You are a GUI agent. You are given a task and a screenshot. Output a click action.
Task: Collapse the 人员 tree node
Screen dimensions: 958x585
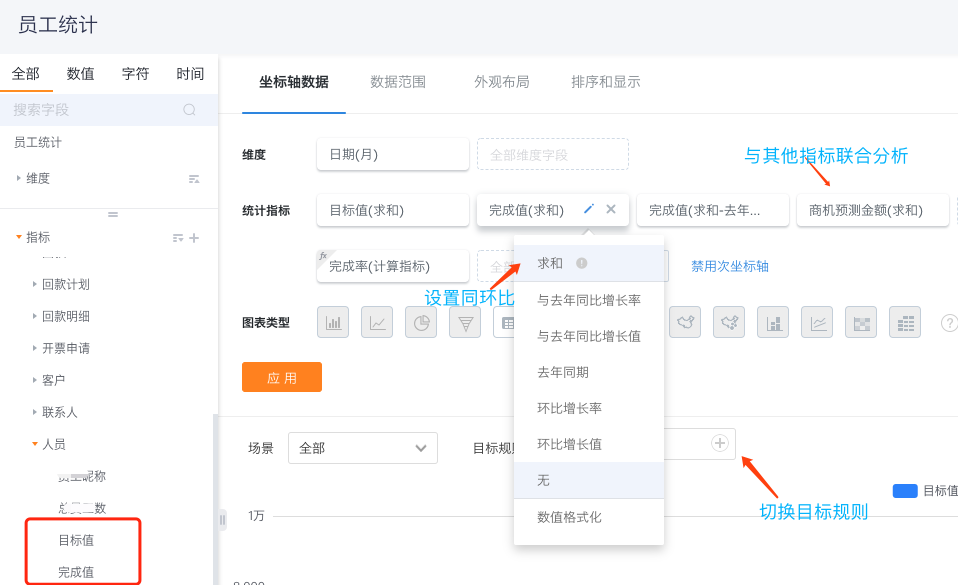(35, 444)
